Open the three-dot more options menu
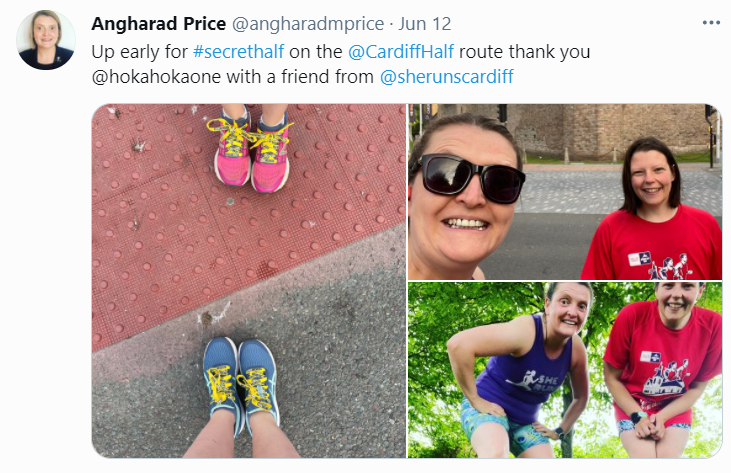 click(710, 23)
